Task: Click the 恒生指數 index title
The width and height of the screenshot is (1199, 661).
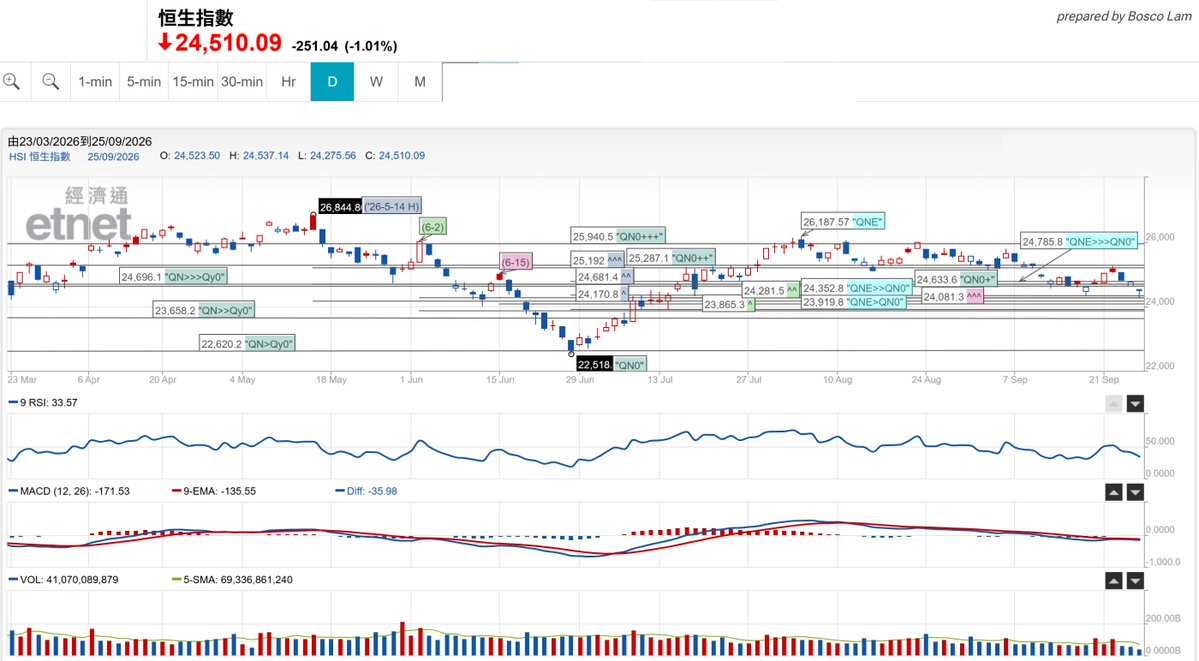Action: pos(196,18)
